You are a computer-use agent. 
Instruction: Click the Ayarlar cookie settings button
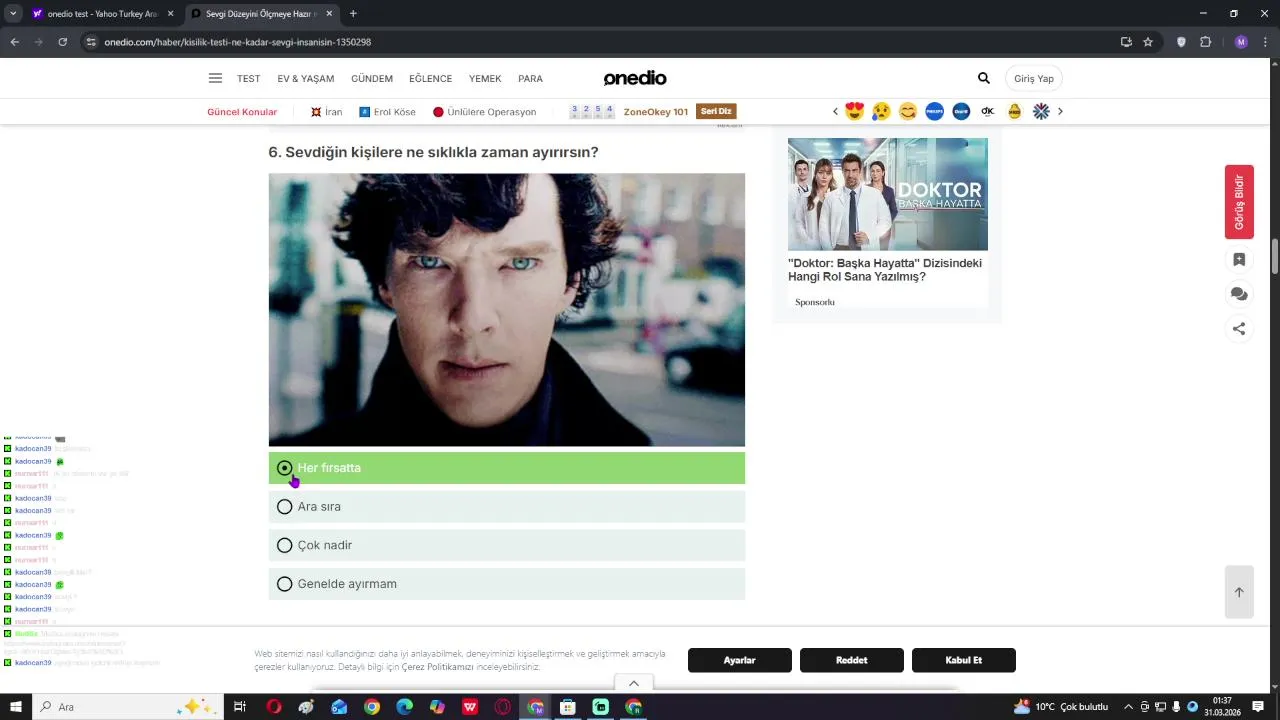[740, 660]
